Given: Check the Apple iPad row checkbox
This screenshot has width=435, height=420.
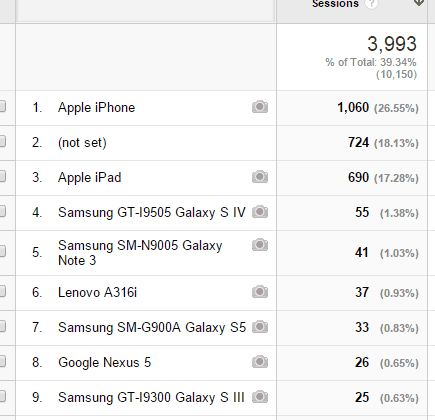Looking at the screenshot, I should pyautogui.click(x=2, y=176).
